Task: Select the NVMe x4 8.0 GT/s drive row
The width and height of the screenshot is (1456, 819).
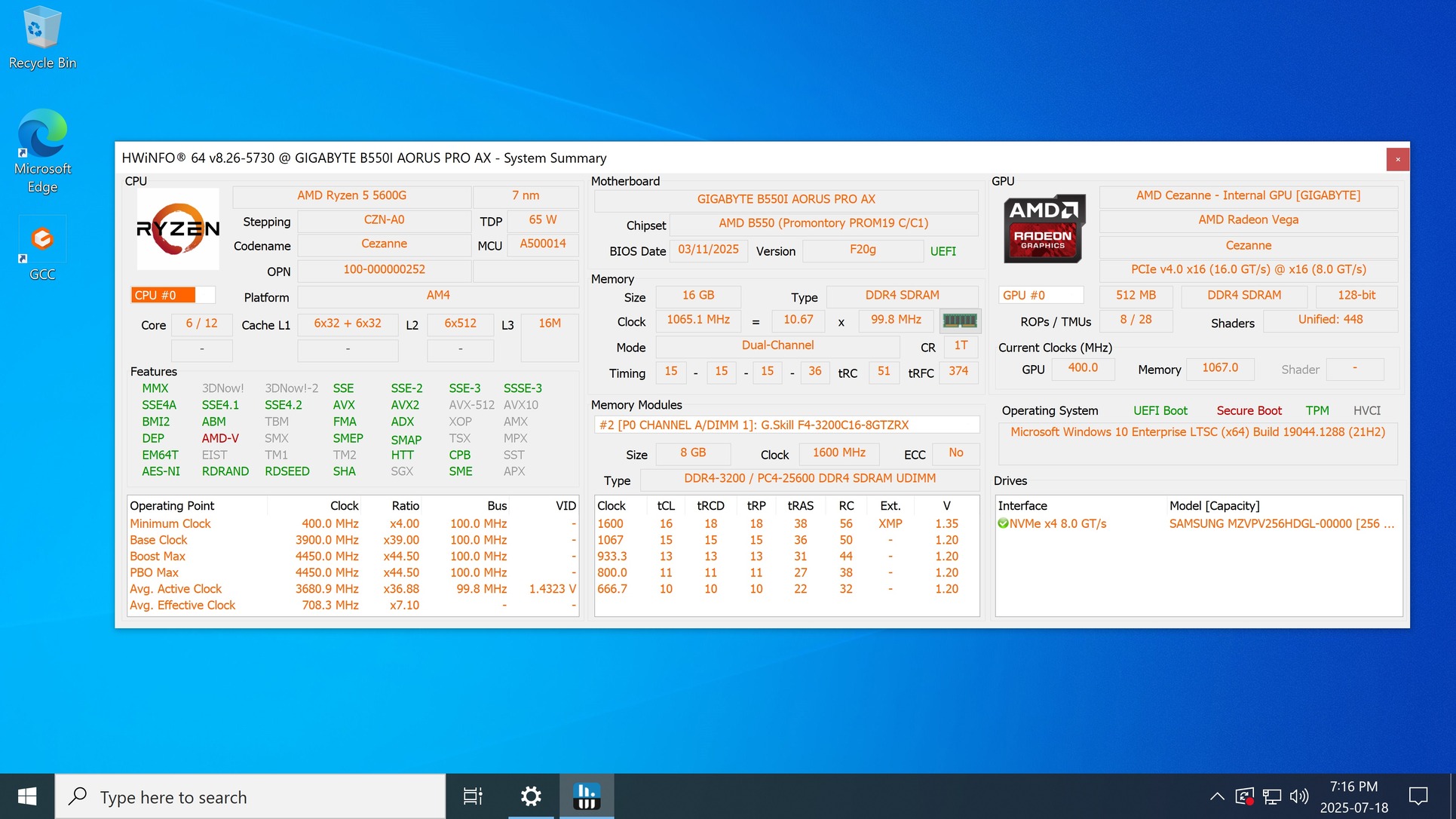Action: pyautogui.click(x=1057, y=523)
